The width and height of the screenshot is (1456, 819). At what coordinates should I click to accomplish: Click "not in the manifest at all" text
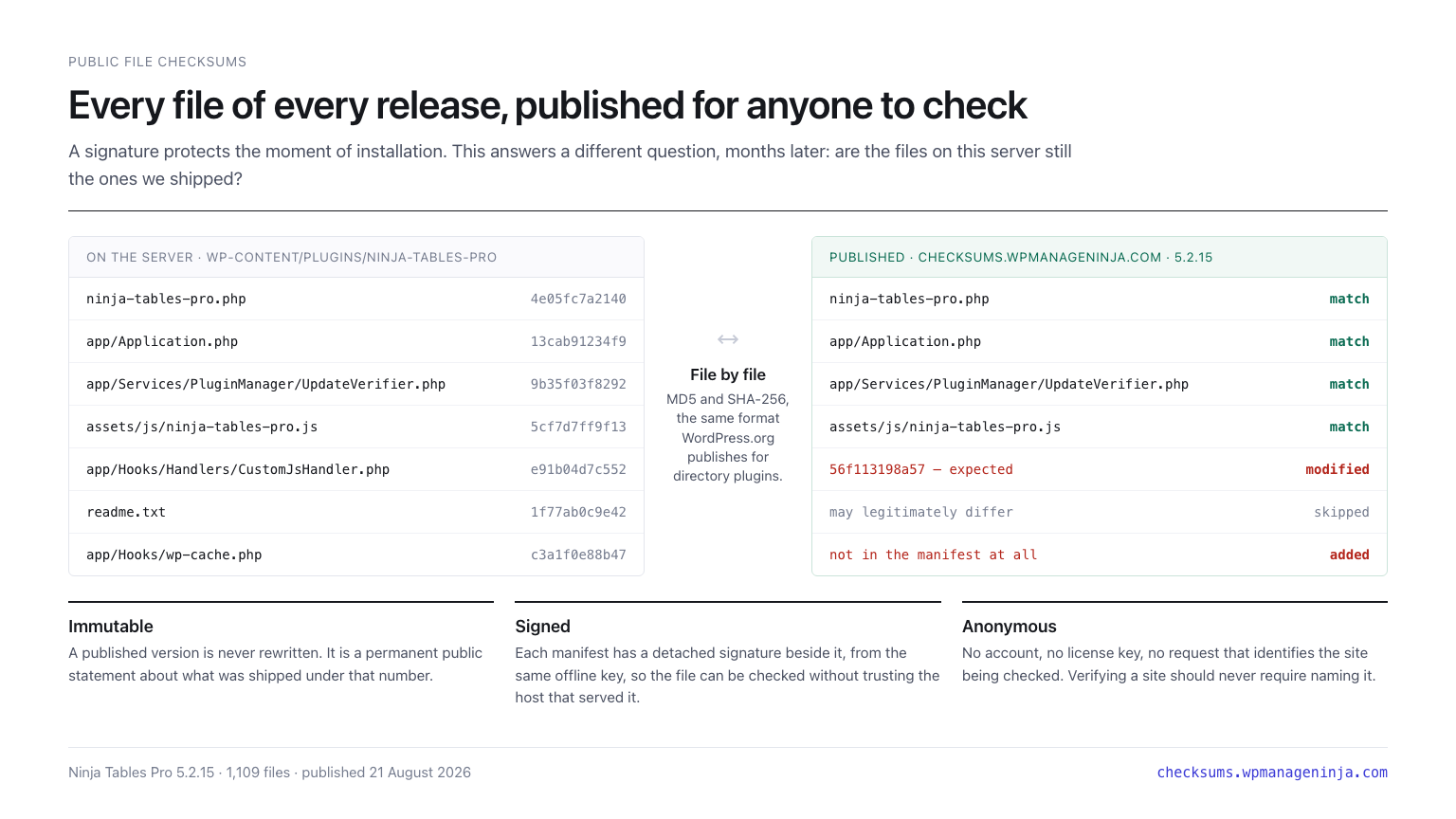[x=933, y=555]
